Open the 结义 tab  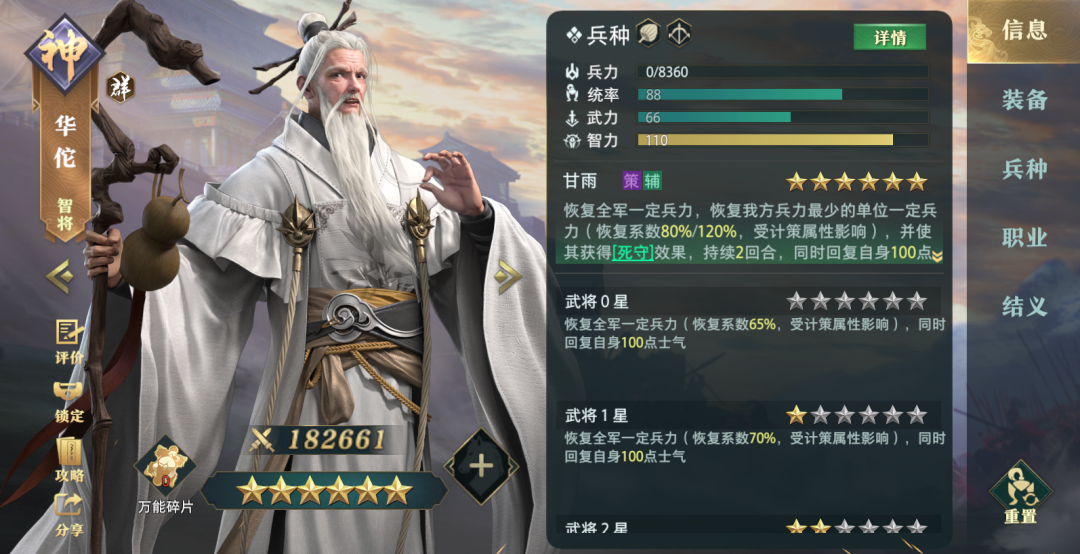point(1024,306)
